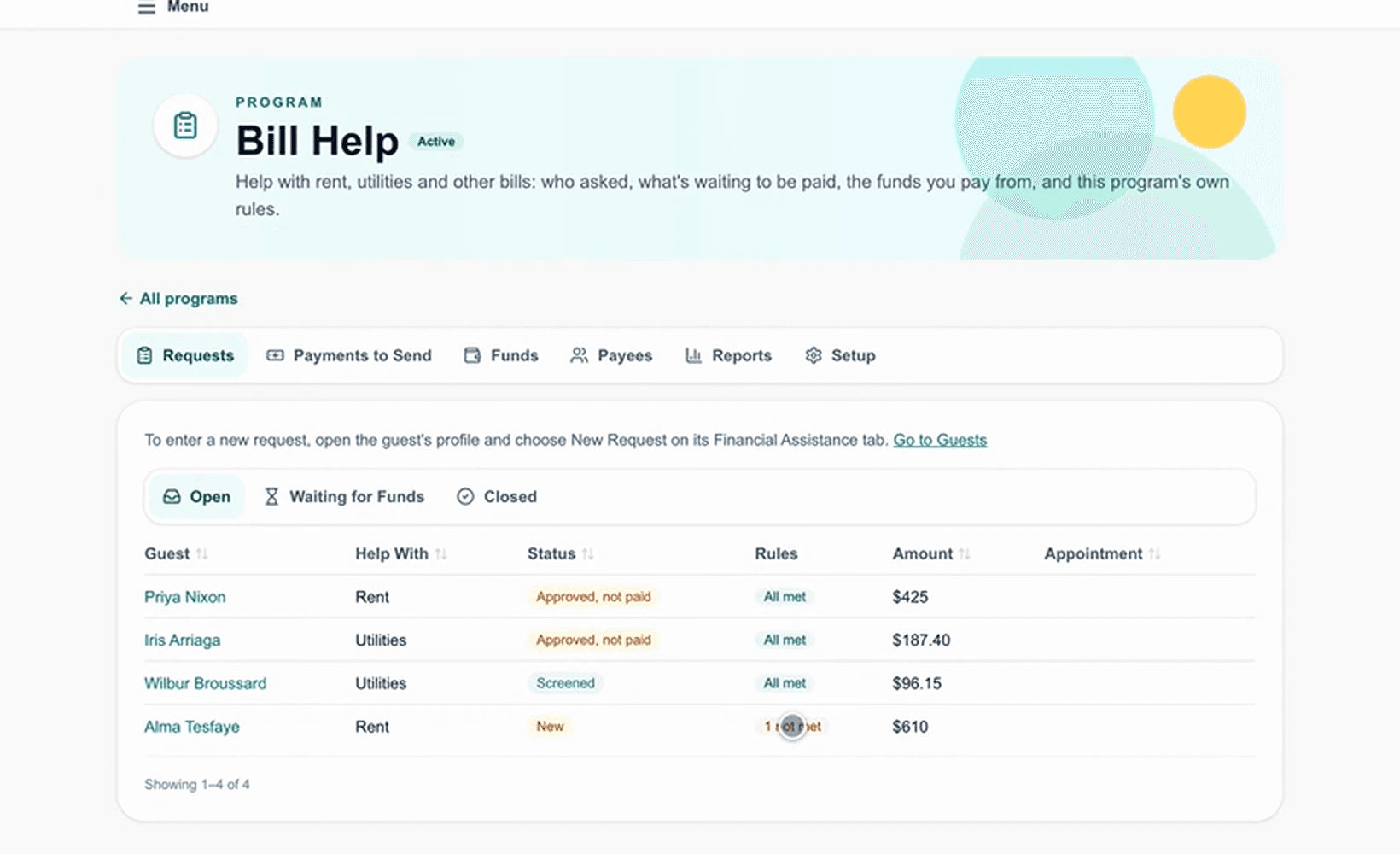Open Wilbur Broussard's guest profile

205,683
